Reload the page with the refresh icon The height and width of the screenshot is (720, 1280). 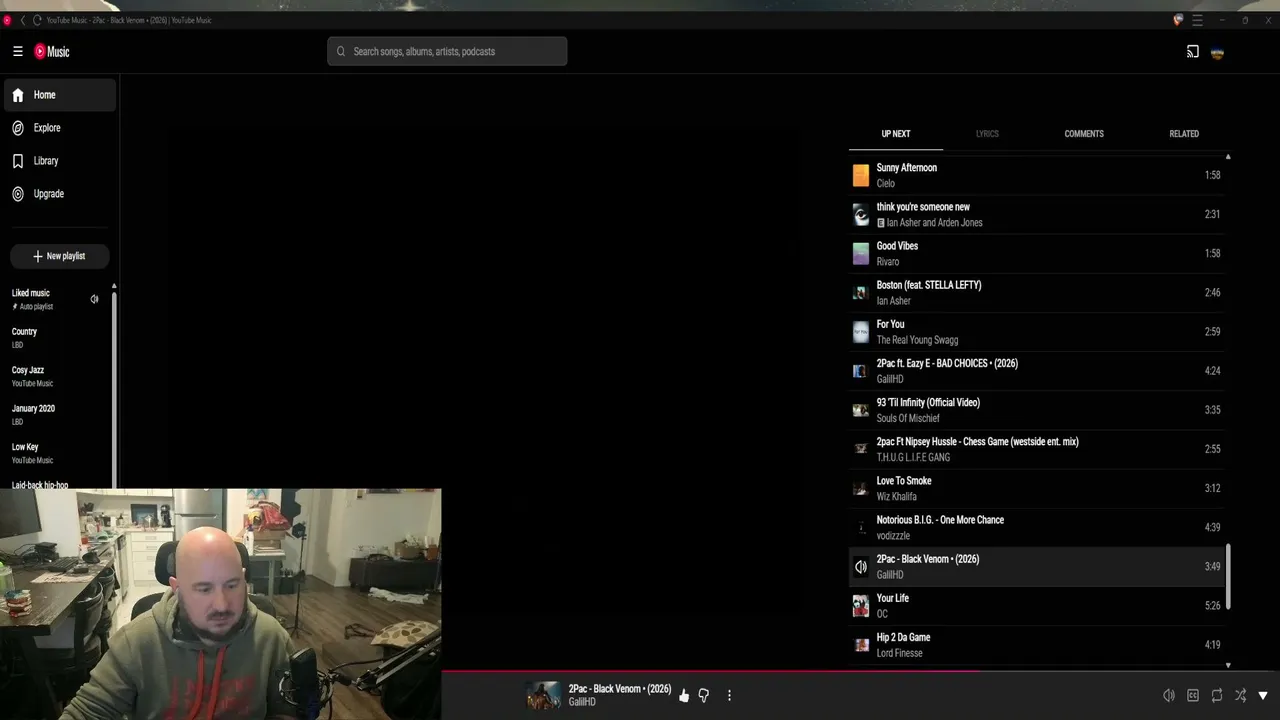click(37, 20)
